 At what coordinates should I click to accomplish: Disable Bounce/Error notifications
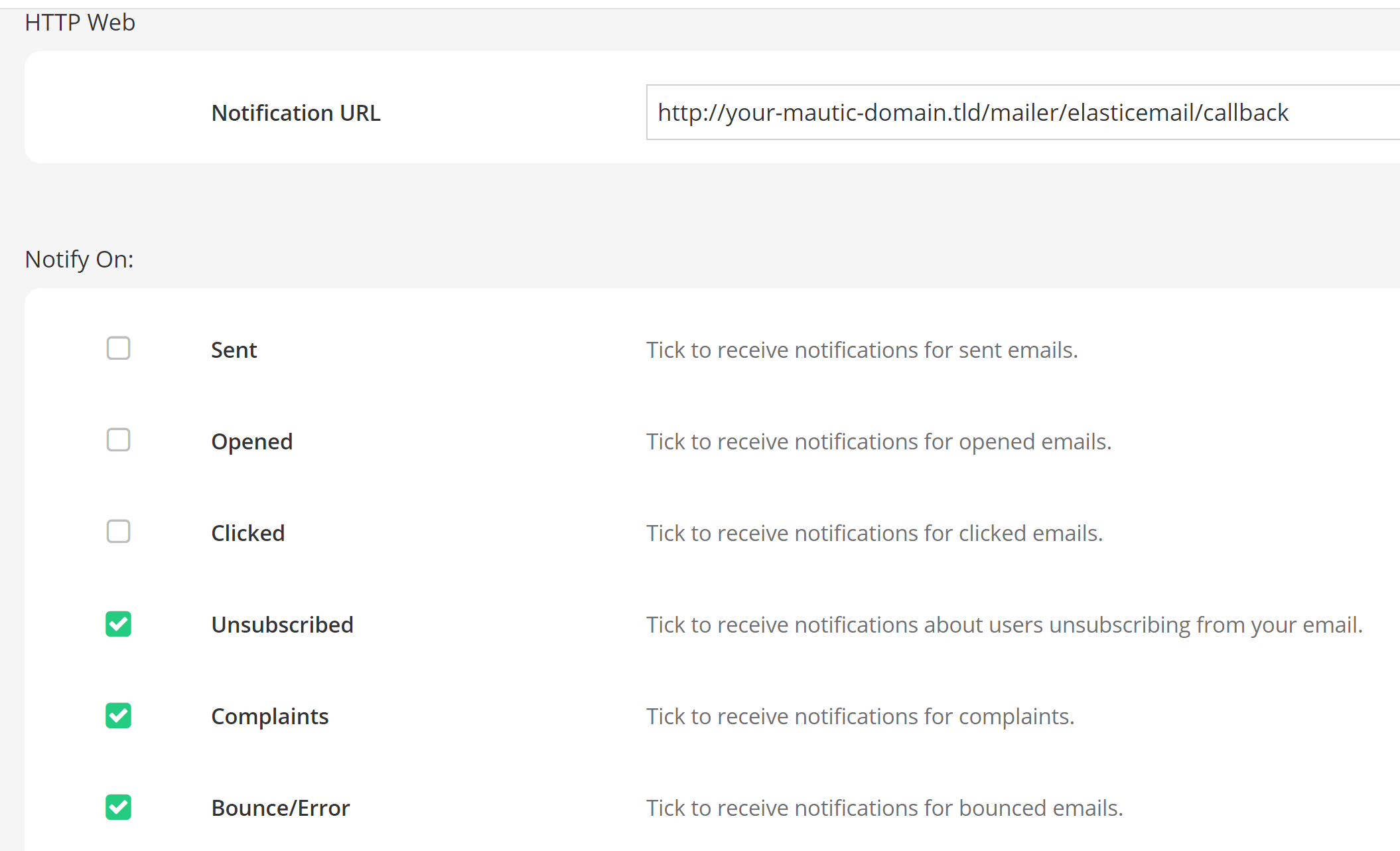pos(118,807)
